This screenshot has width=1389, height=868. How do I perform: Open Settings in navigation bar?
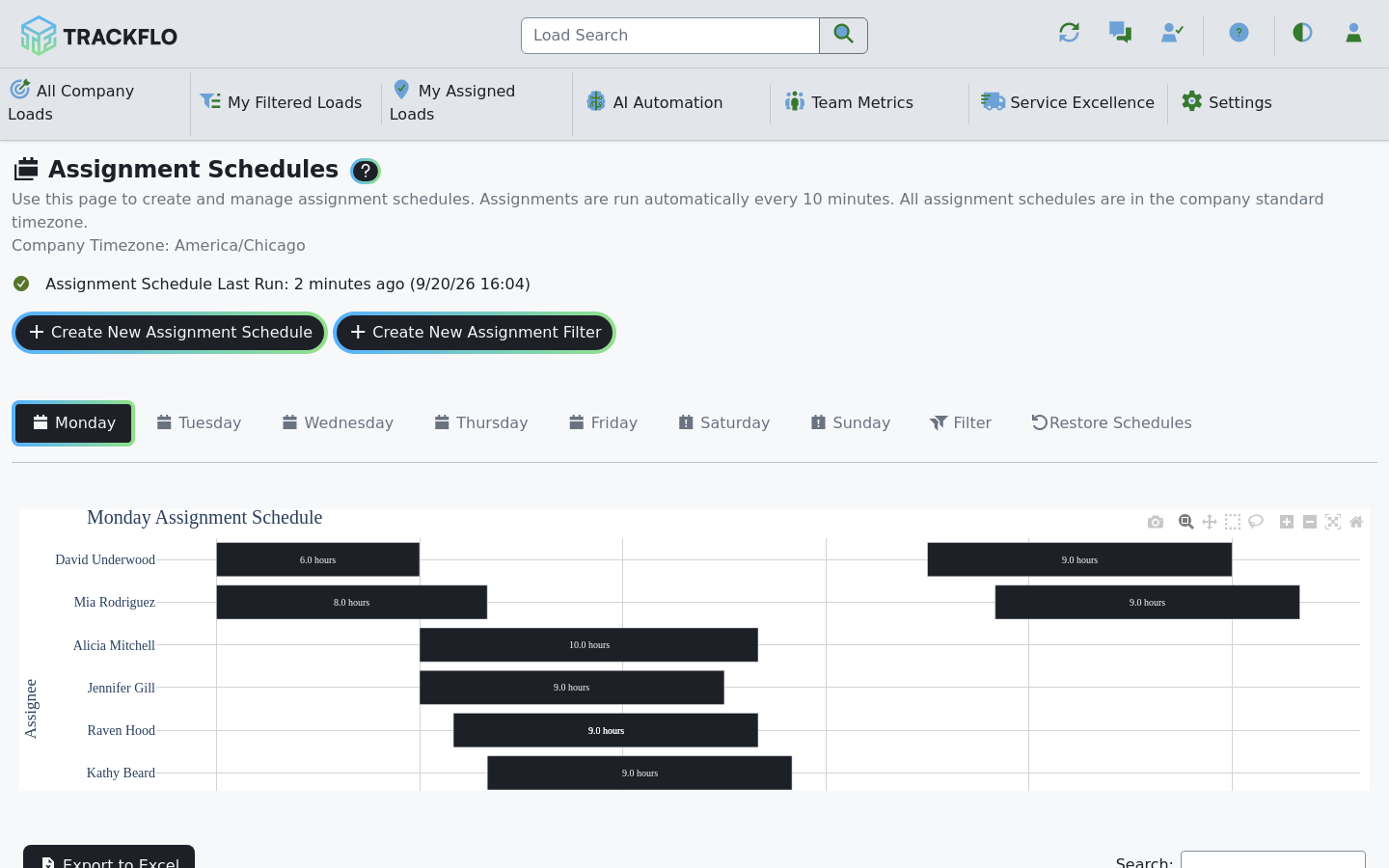click(1227, 102)
